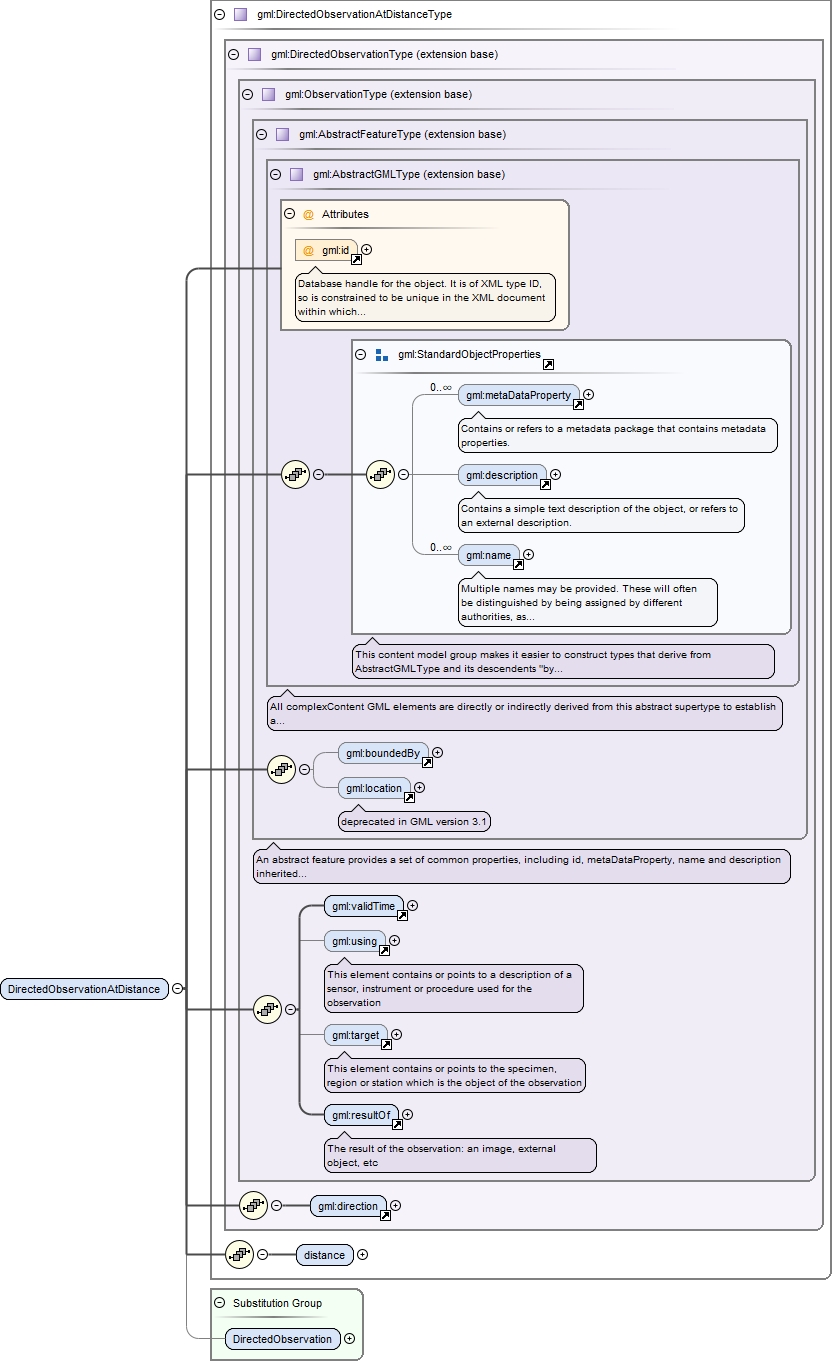Follow gml:validTime reference arrow icon
This screenshot has width=833, height=1362.
pos(402,916)
